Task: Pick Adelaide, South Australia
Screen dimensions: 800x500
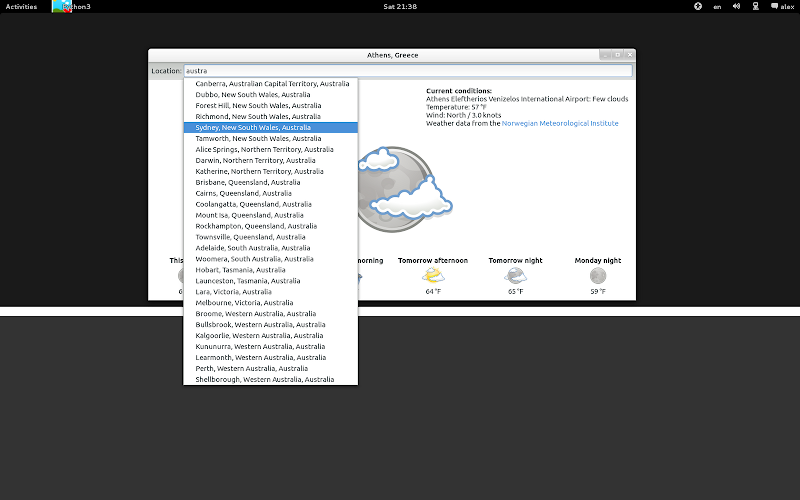Action: 271,248
